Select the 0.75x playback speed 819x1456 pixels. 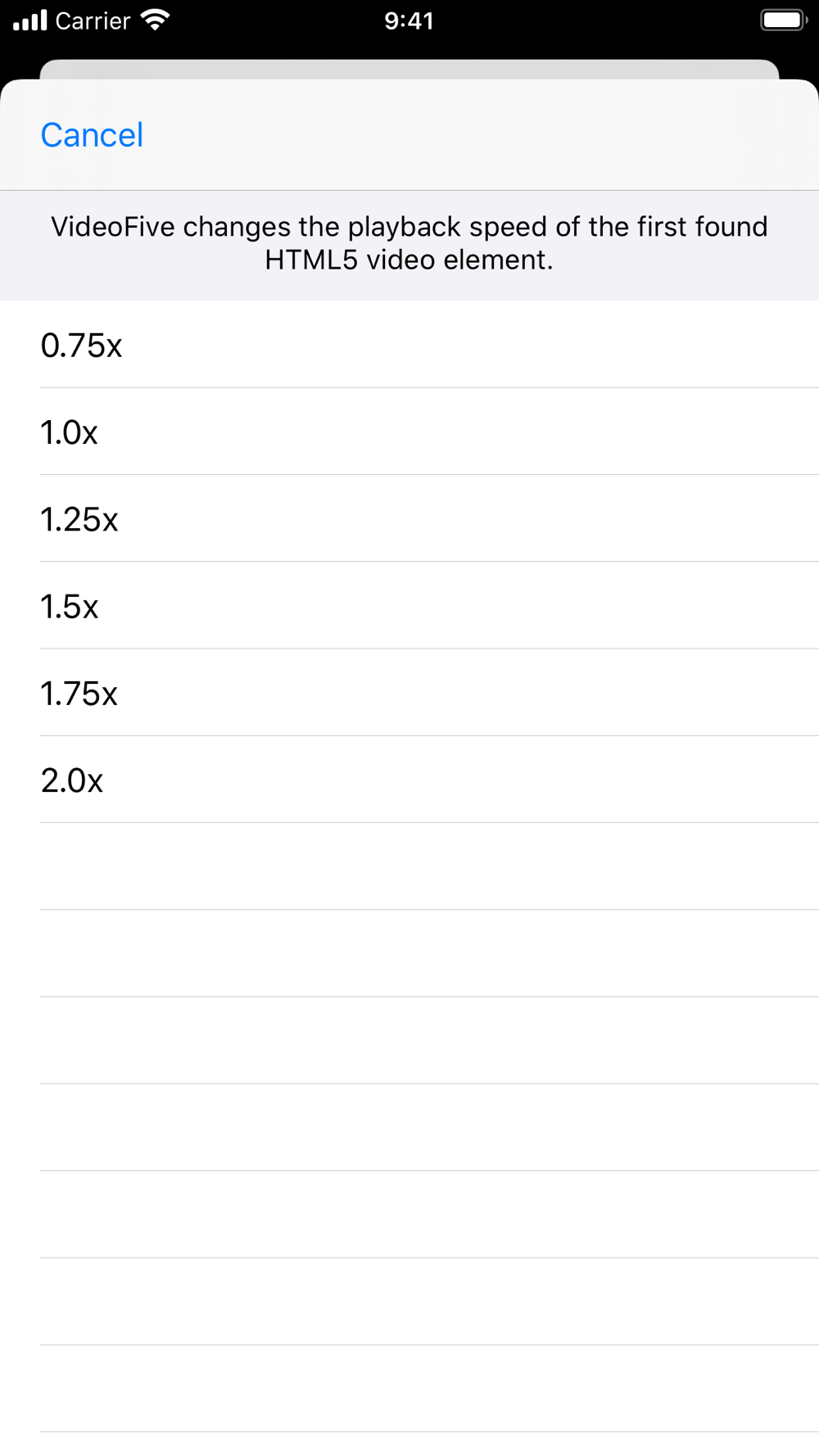(x=409, y=345)
